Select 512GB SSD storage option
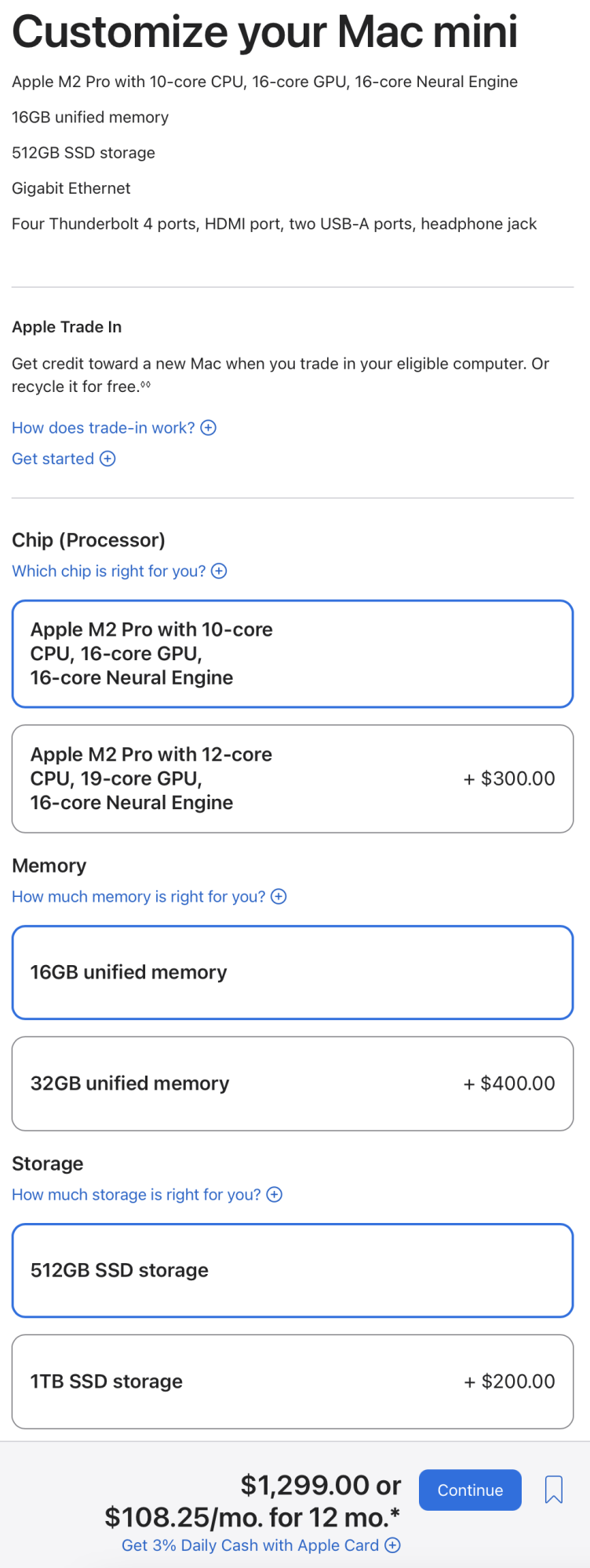 [292, 1270]
